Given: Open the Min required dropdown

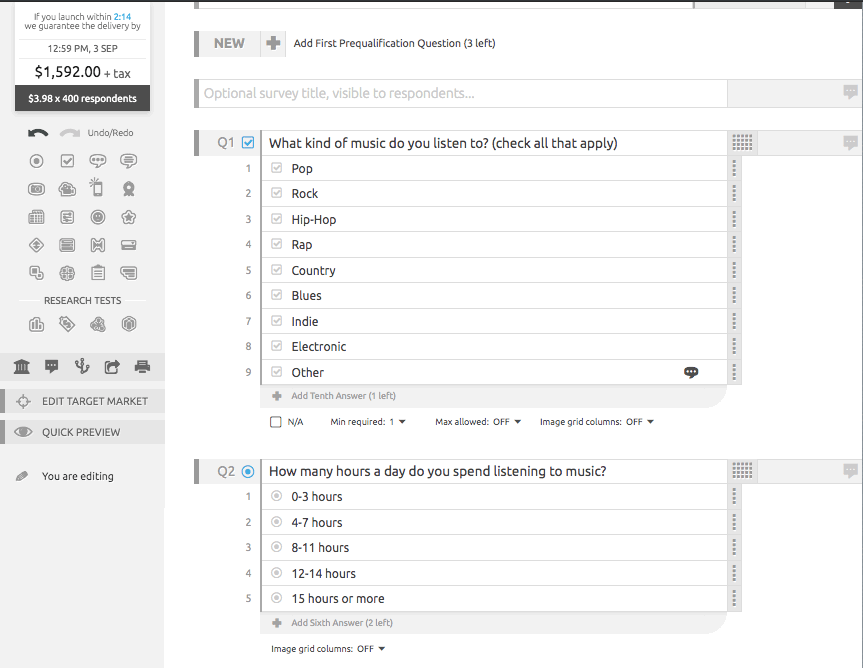Looking at the screenshot, I should 368,422.
